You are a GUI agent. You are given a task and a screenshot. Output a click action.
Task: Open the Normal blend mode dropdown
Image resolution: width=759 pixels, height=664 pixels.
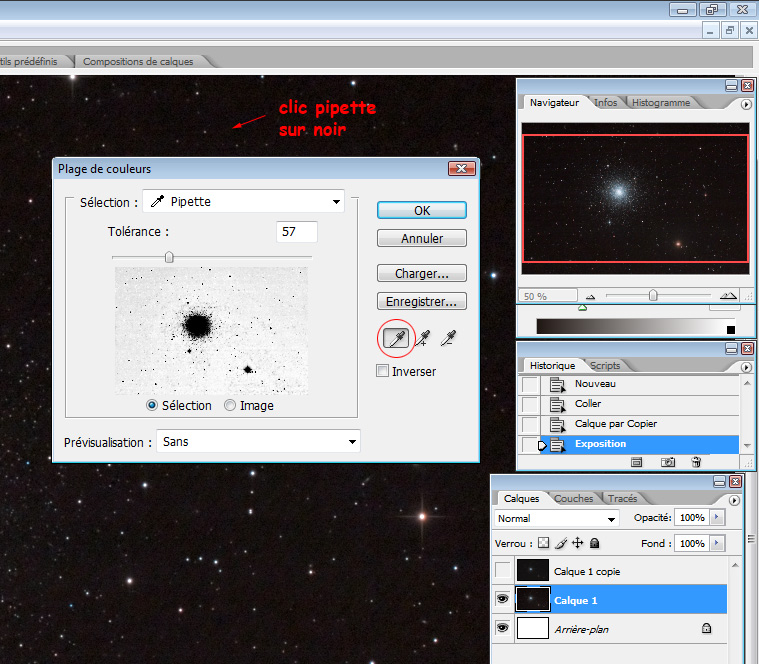pyautogui.click(x=557, y=518)
